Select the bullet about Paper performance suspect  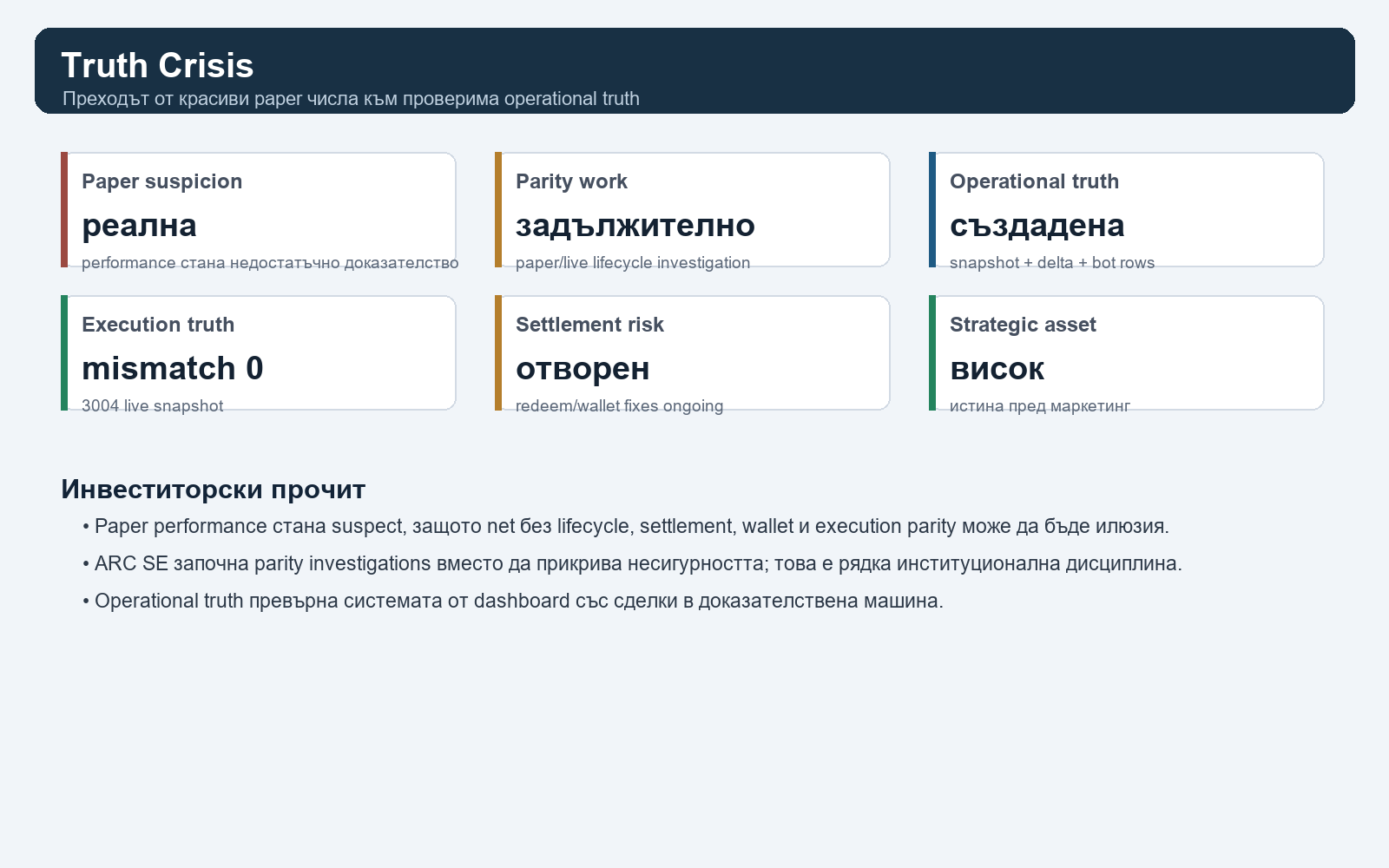[x=626, y=527]
